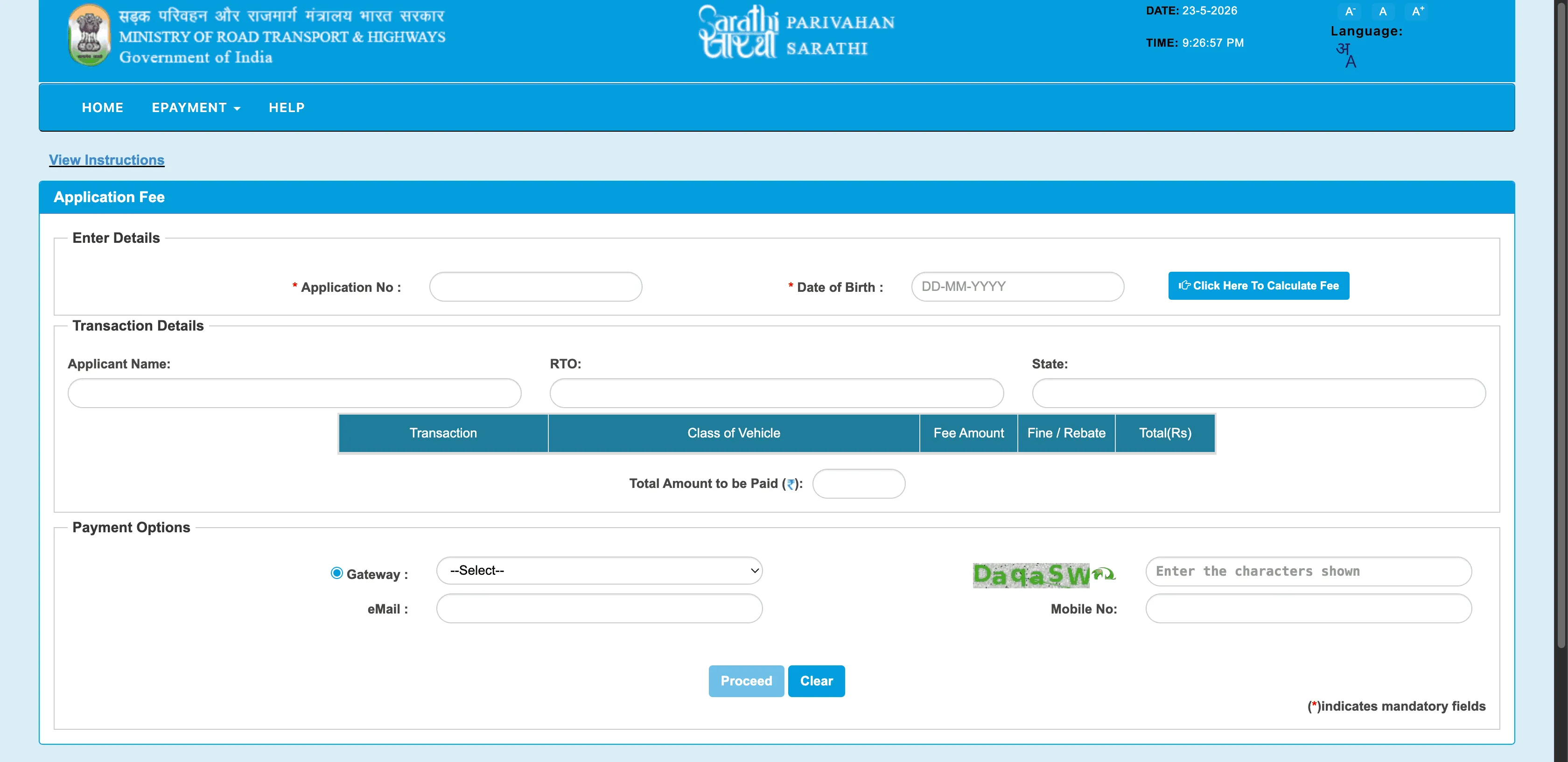
Task: Click the TIME display in header
Action: pos(1195,43)
